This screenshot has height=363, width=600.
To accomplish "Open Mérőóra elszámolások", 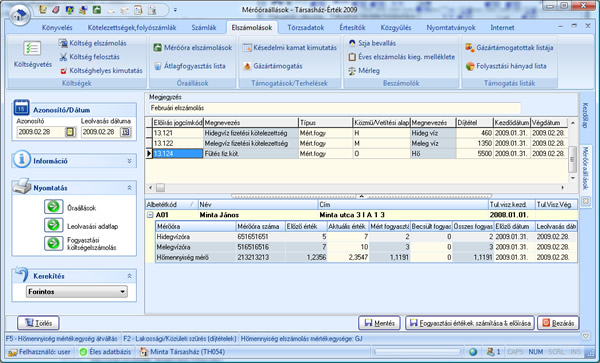I will click(x=193, y=48).
